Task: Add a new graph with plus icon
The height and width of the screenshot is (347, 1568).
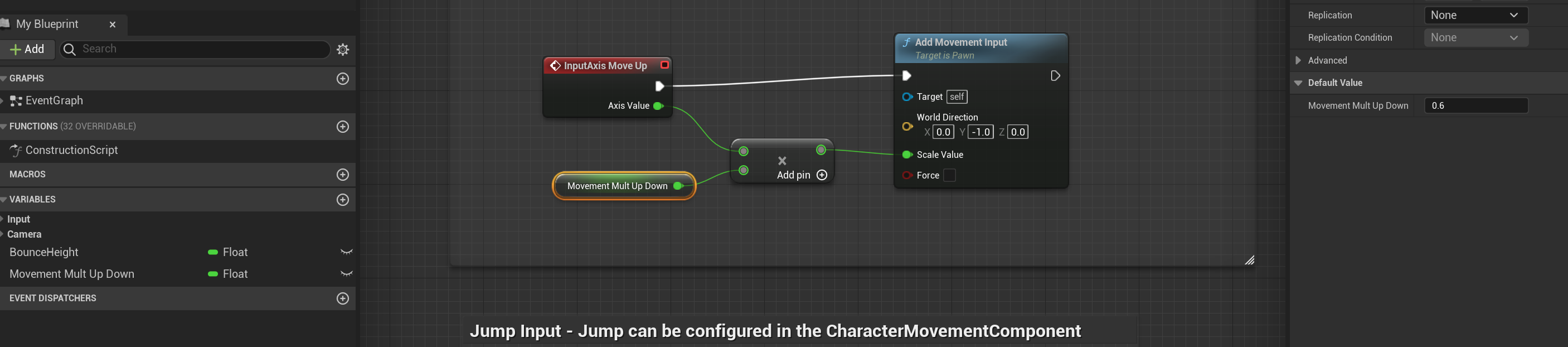Action: tap(343, 79)
